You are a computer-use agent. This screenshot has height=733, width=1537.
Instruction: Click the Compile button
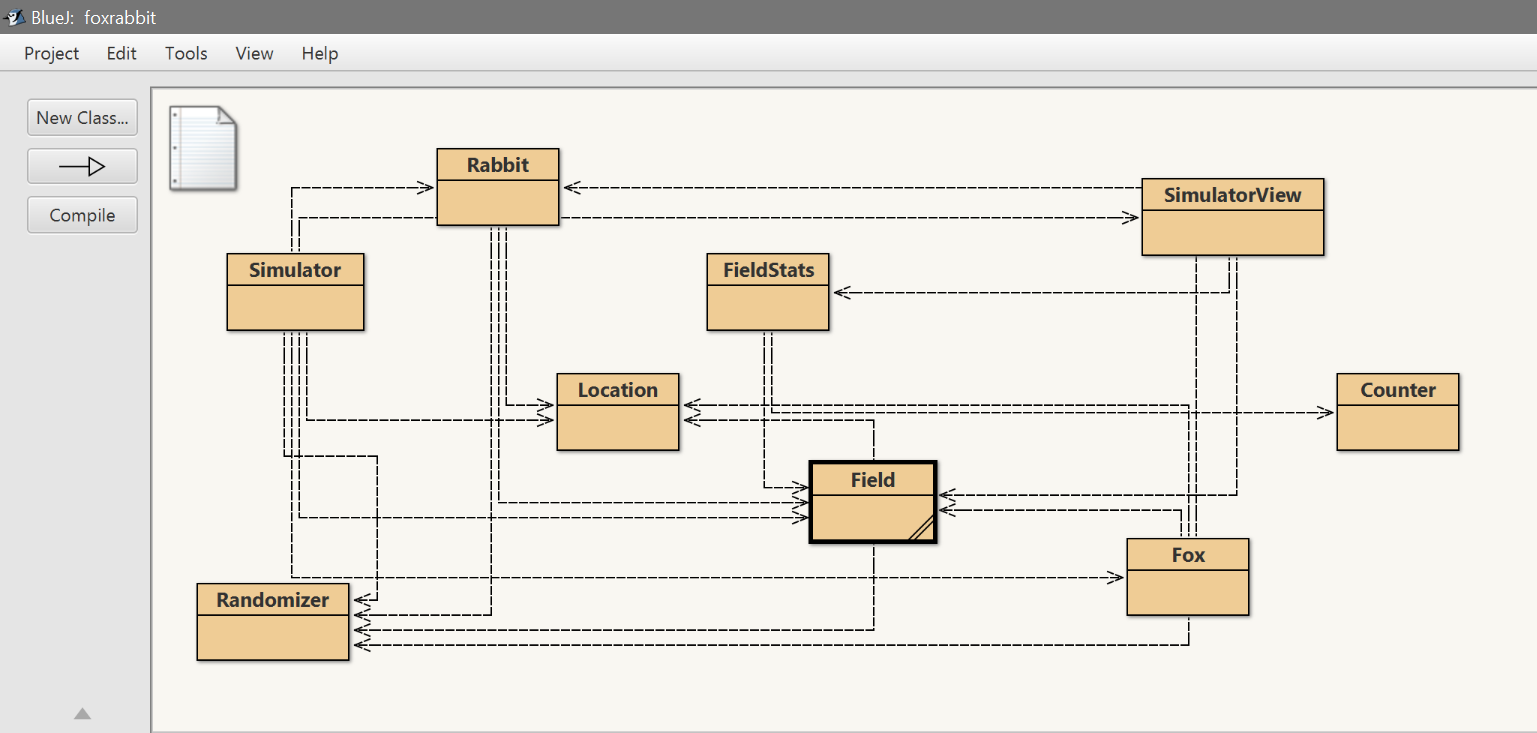pyautogui.click(x=82, y=215)
